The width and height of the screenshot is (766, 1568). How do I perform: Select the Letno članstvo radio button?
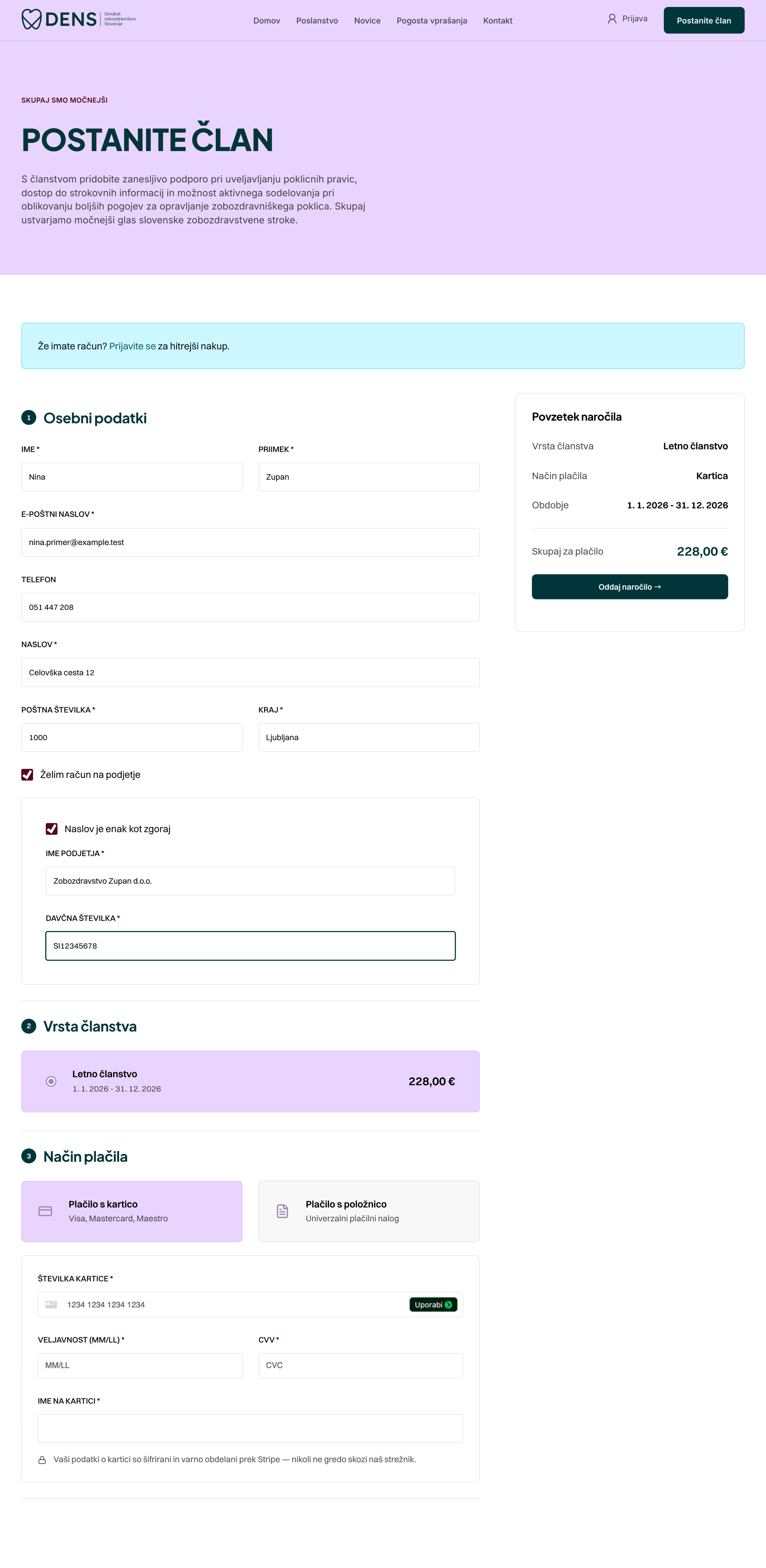coord(51,1081)
